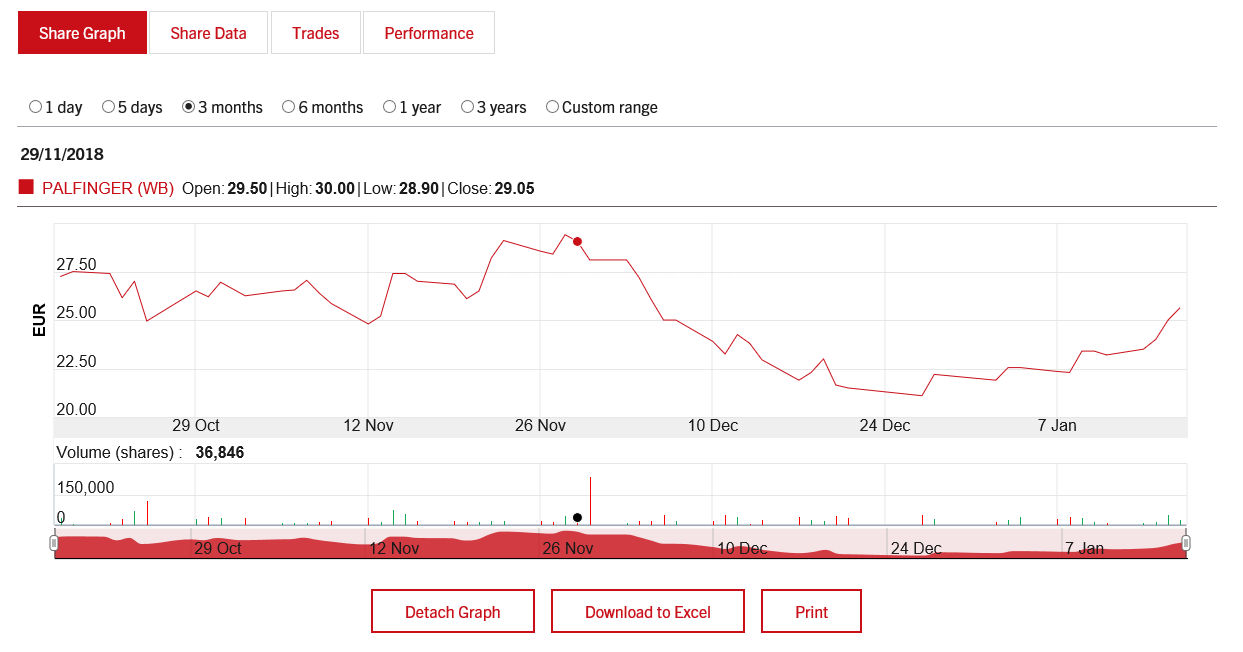Click the red PALFINGER legend square
The image size is (1243, 652).
24,187
